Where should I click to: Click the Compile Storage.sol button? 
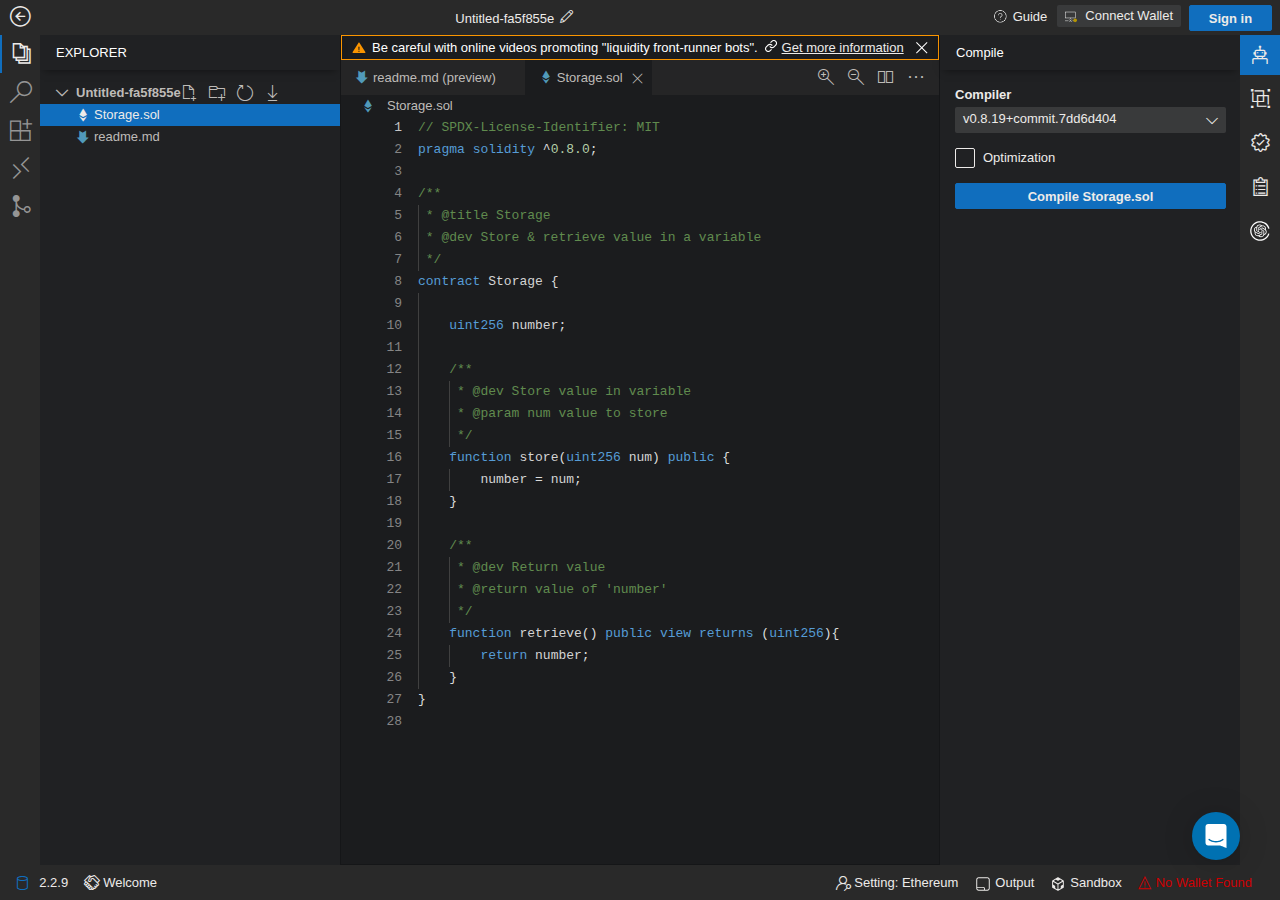pyautogui.click(x=1090, y=196)
